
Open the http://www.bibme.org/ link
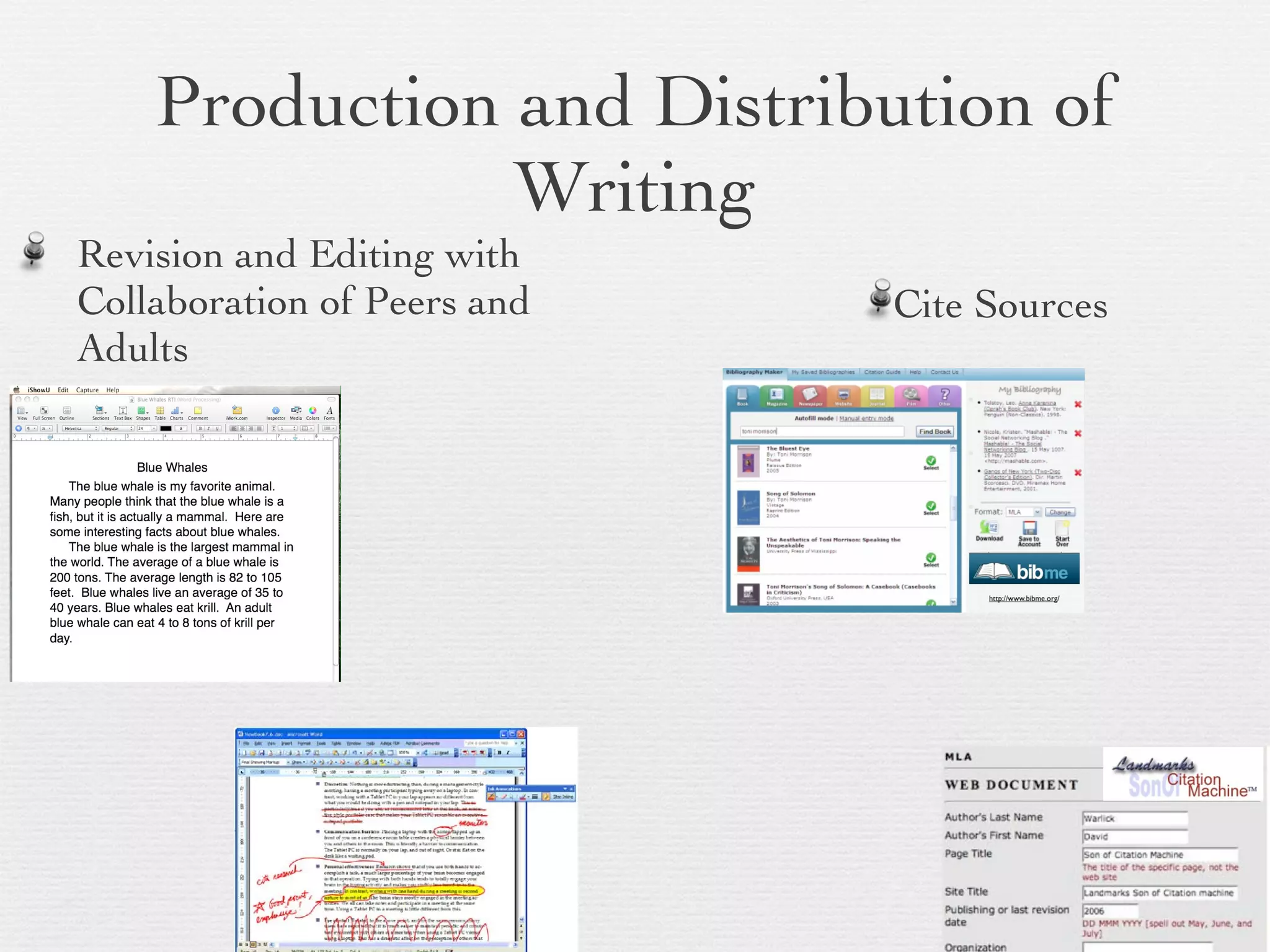(x=1024, y=598)
